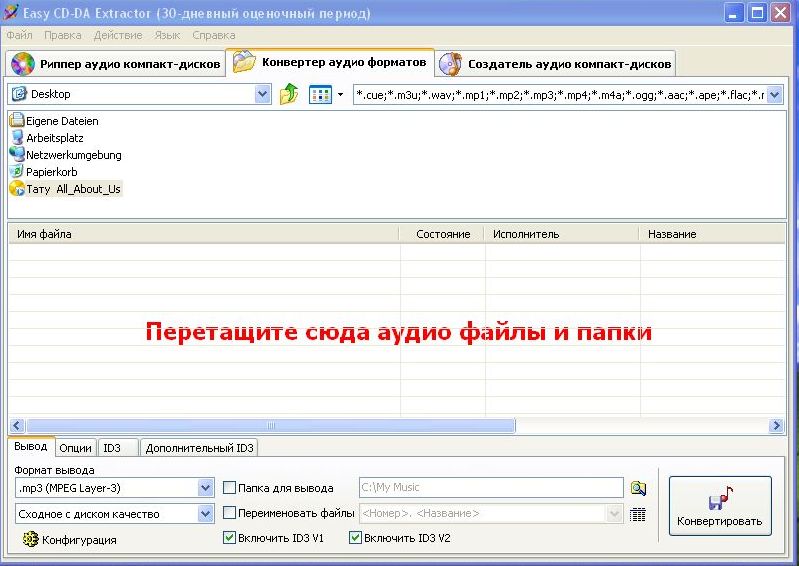The width and height of the screenshot is (799, 566).
Task: Expand the Desktop folder location dropdown
Action: coord(262,94)
